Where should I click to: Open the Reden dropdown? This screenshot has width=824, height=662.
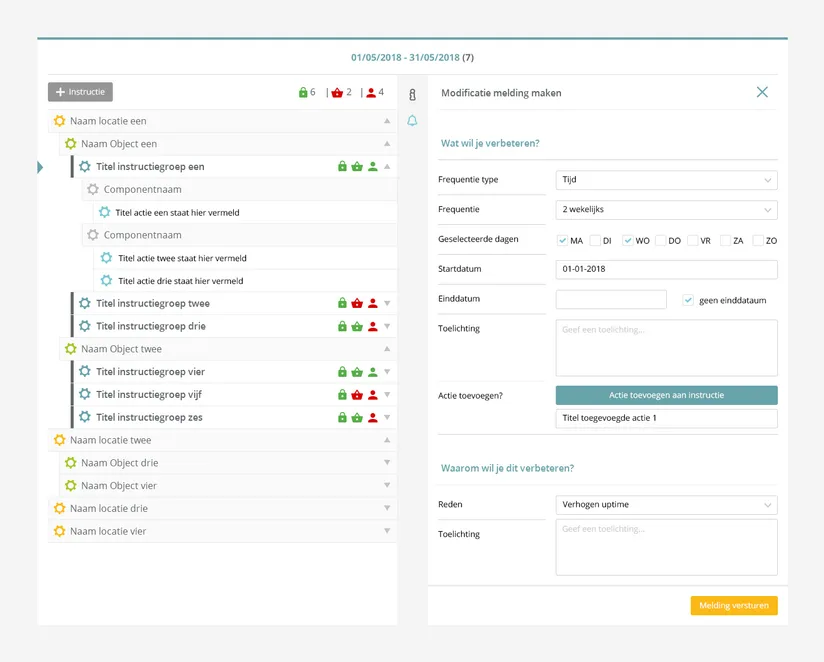click(666, 505)
